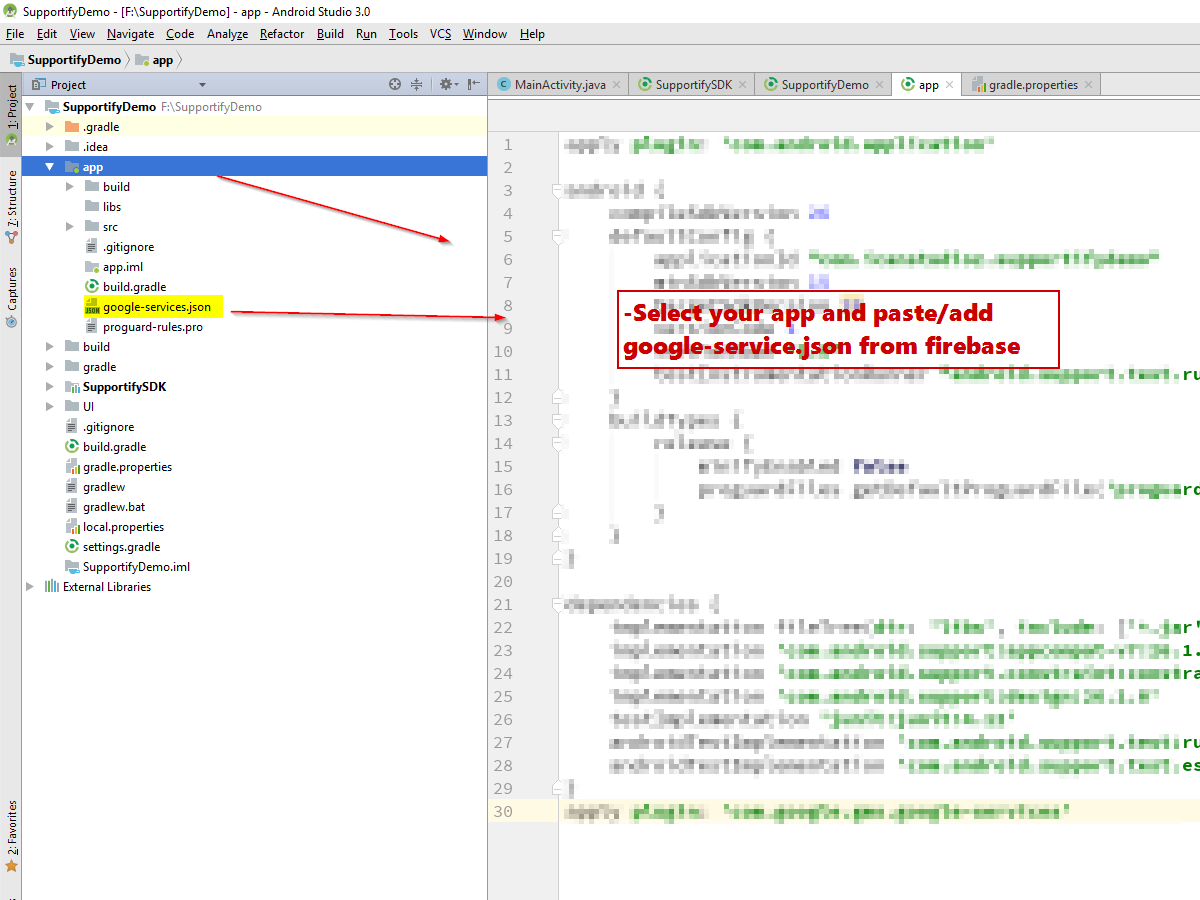Close the MainActivity.java tab
The width and height of the screenshot is (1200, 900).
[616, 85]
